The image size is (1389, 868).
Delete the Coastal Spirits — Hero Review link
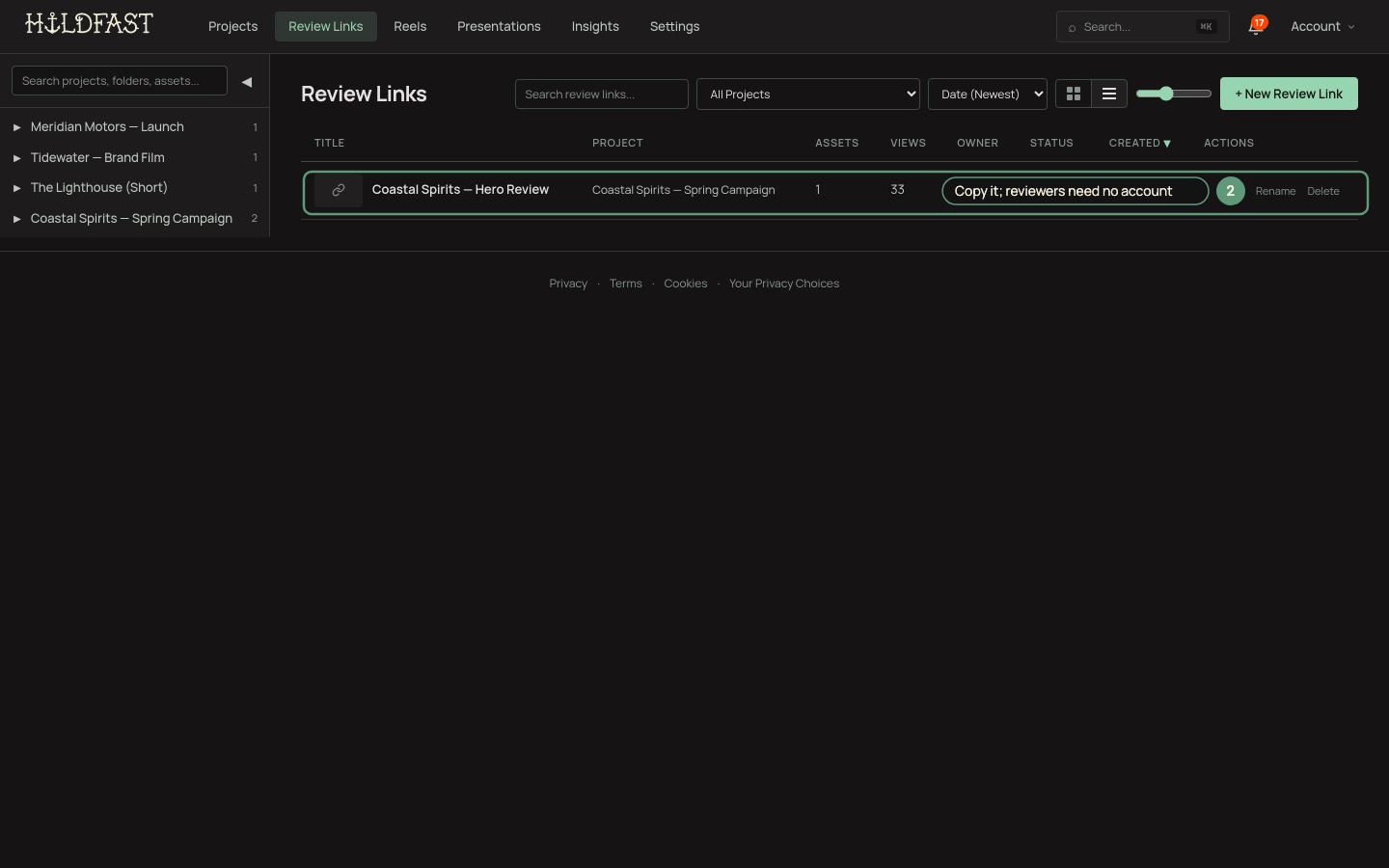pyautogui.click(x=1323, y=191)
